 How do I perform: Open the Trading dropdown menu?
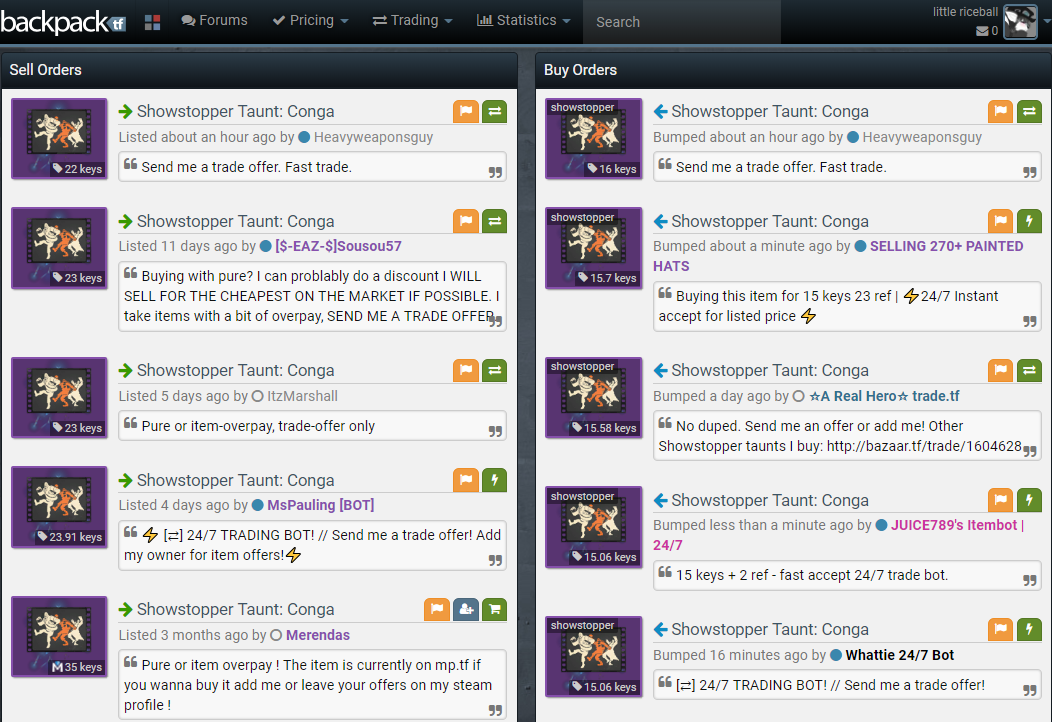point(412,21)
